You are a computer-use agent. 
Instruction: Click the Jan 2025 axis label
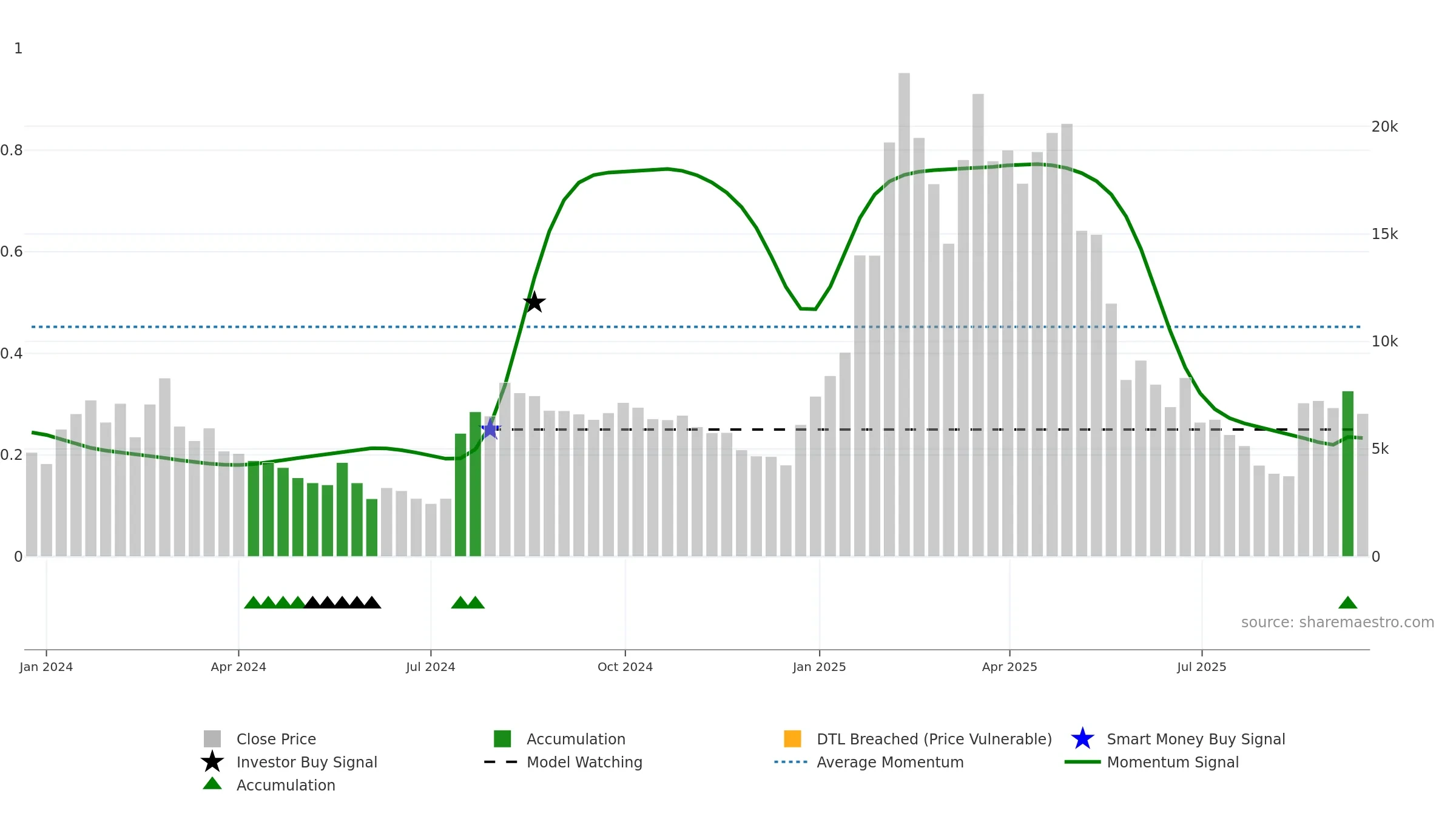[x=819, y=667]
